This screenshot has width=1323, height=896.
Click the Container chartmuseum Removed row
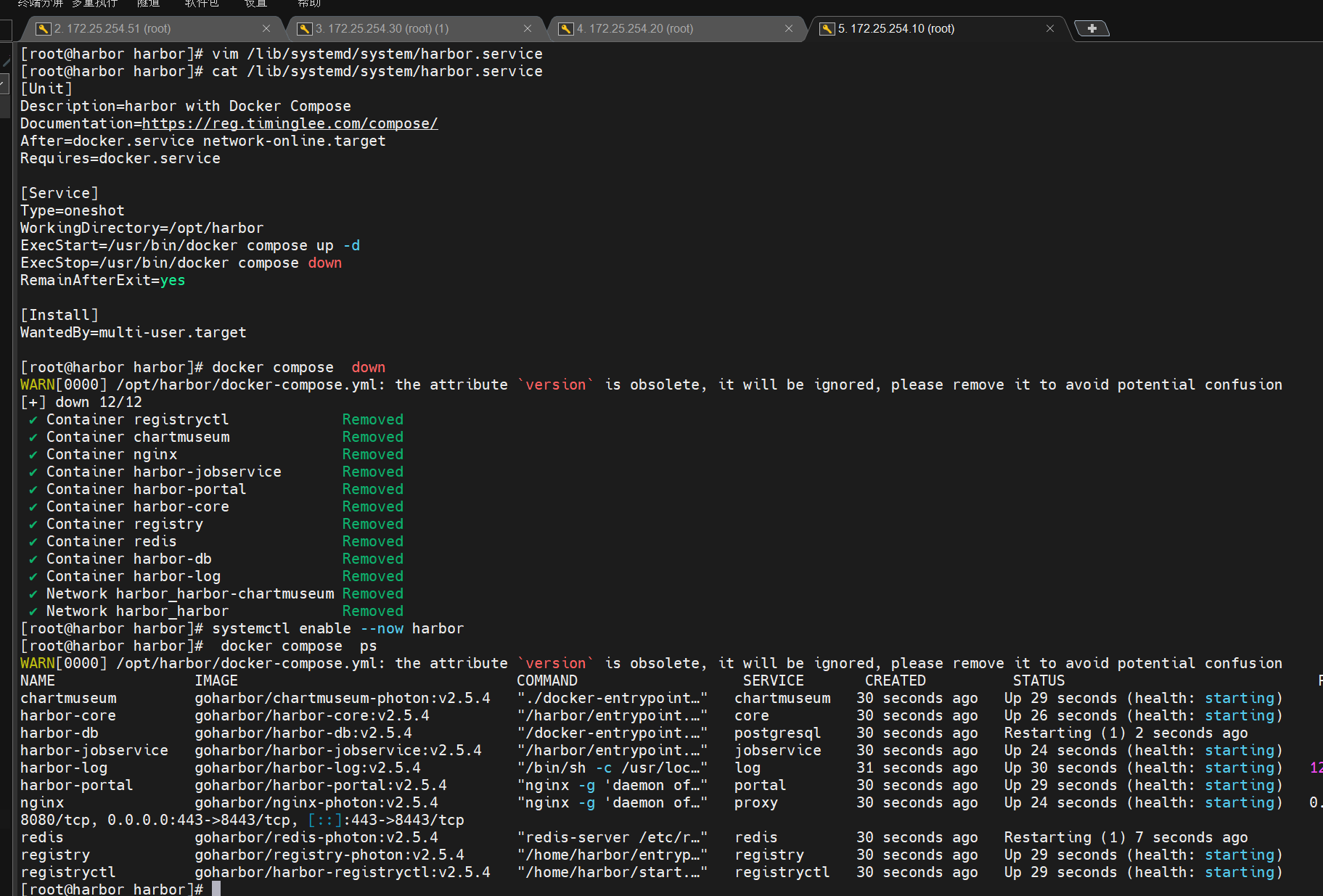click(x=216, y=437)
